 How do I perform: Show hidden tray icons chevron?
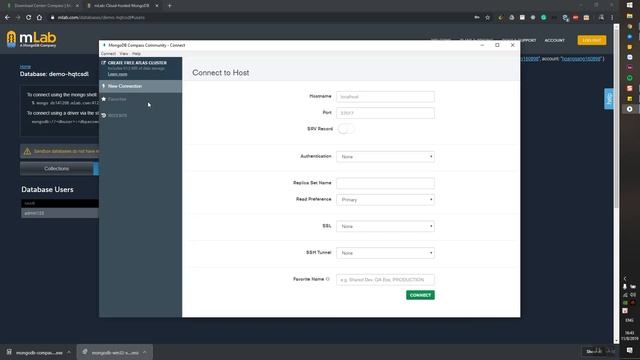click(625, 278)
